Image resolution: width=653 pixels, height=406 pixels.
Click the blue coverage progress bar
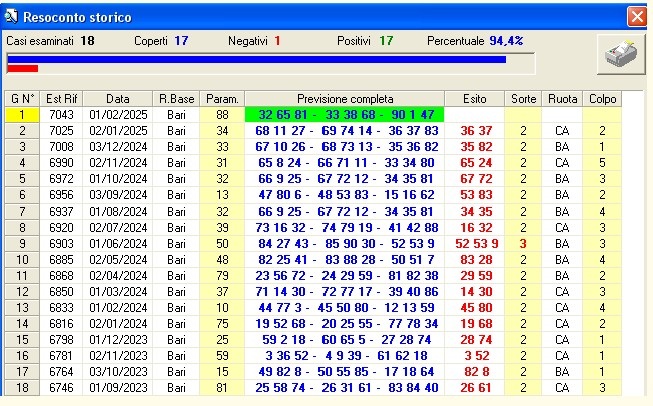[256, 59]
